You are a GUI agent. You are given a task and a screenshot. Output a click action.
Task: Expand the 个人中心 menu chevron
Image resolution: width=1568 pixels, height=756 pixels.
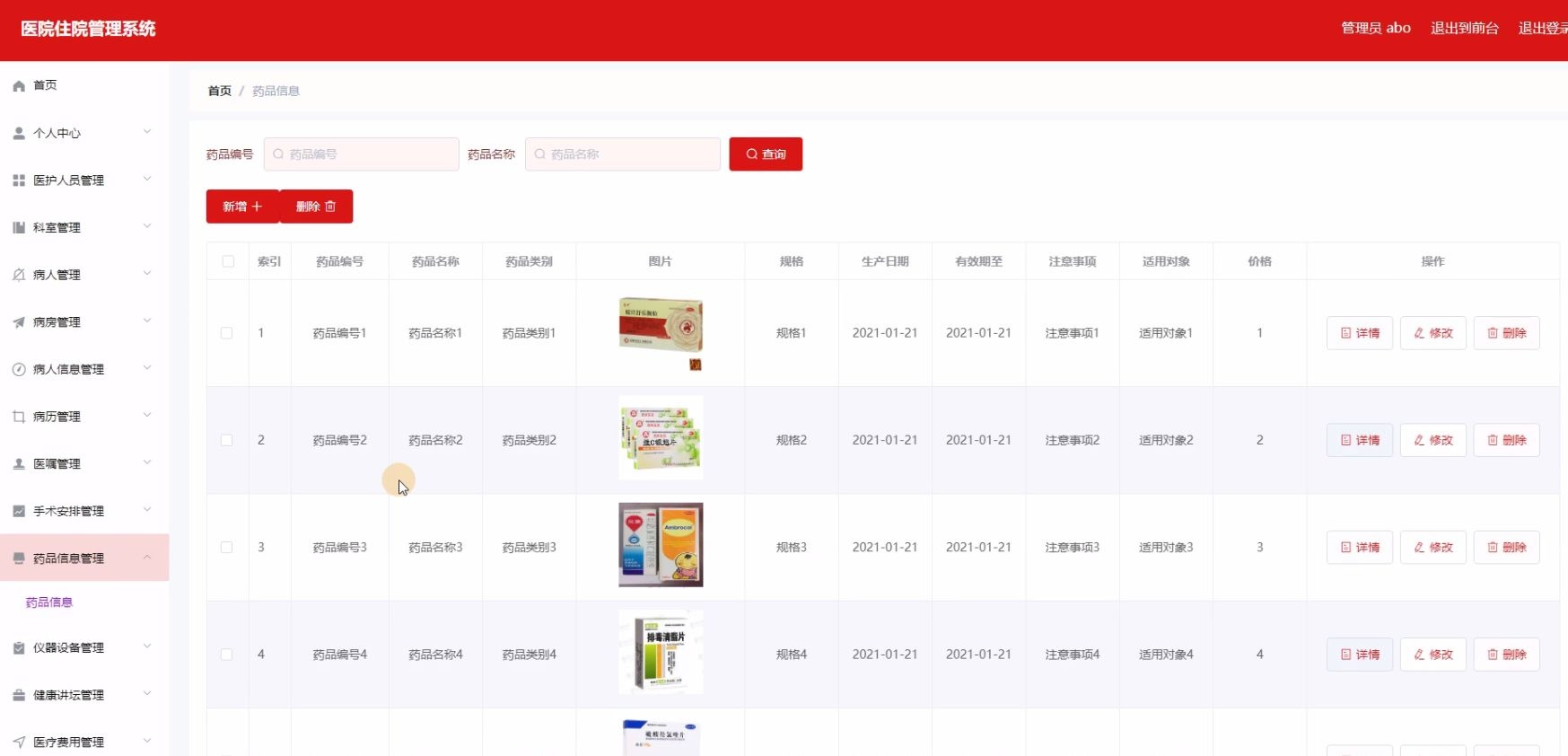[x=147, y=132]
